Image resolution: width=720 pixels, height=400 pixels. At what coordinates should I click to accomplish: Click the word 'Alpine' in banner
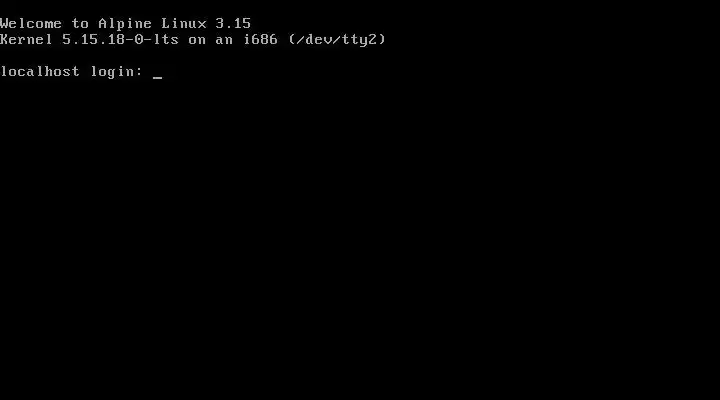tap(125, 24)
